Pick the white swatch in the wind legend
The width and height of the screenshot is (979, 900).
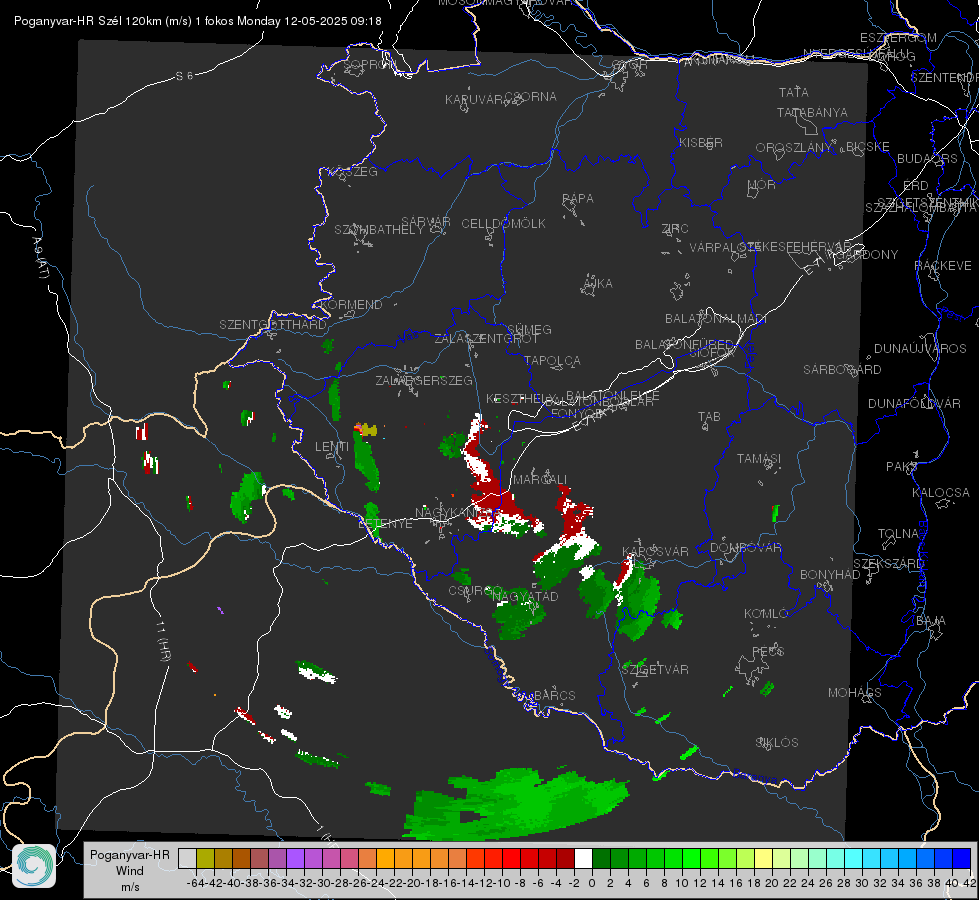583,858
